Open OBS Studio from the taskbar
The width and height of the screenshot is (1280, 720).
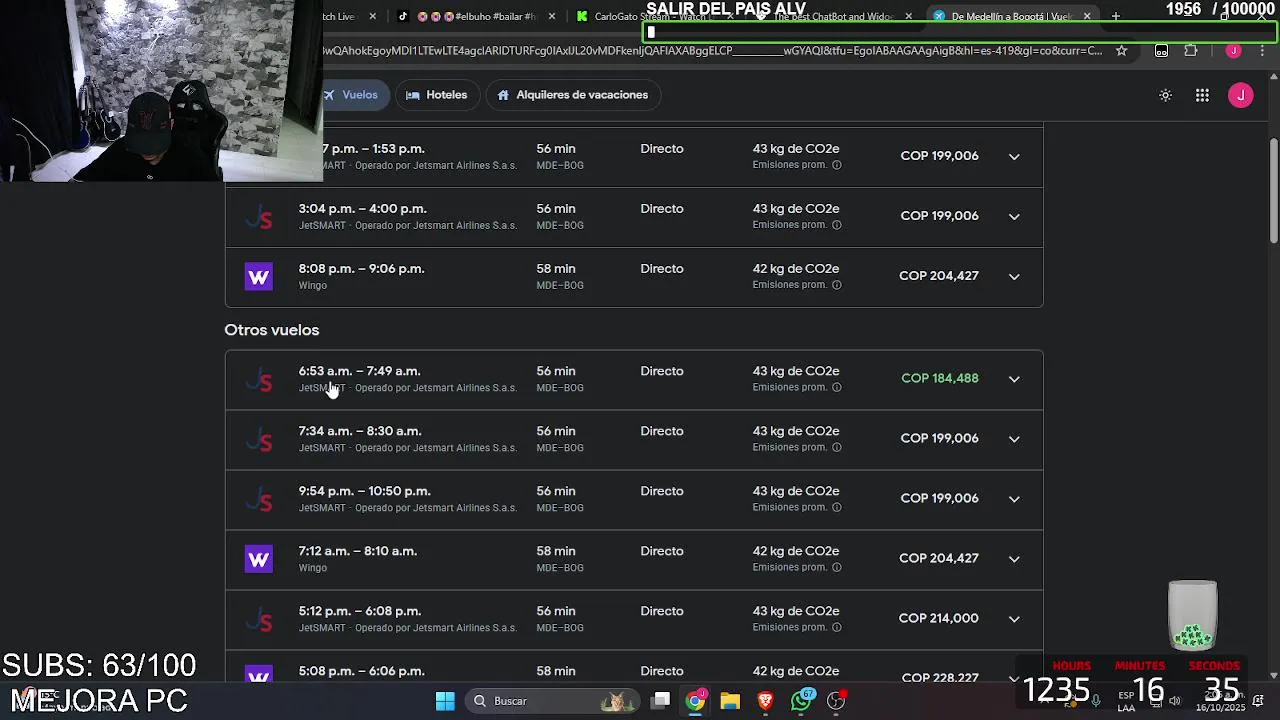(x=836, y=701)
